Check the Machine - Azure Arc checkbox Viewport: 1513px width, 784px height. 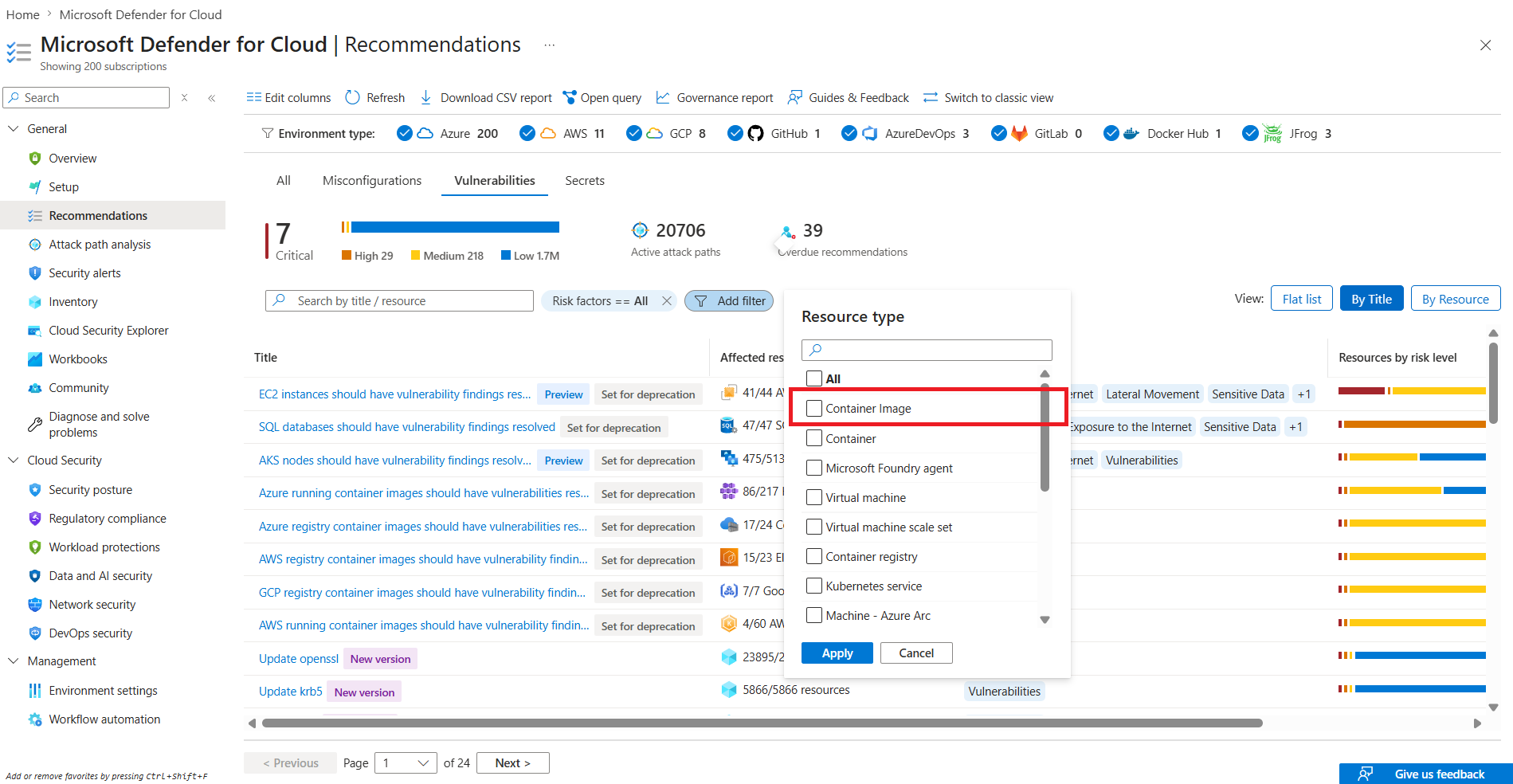tap(813, 614)
